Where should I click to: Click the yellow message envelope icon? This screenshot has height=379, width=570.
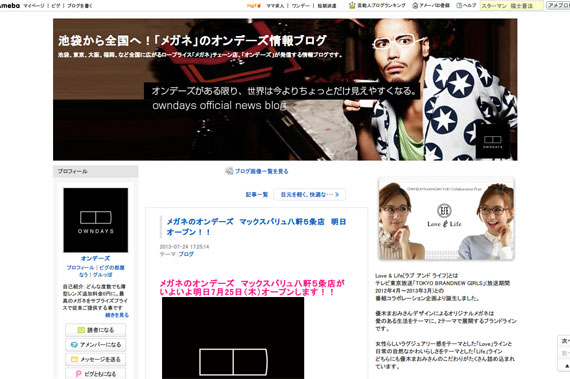click(74, 359)
